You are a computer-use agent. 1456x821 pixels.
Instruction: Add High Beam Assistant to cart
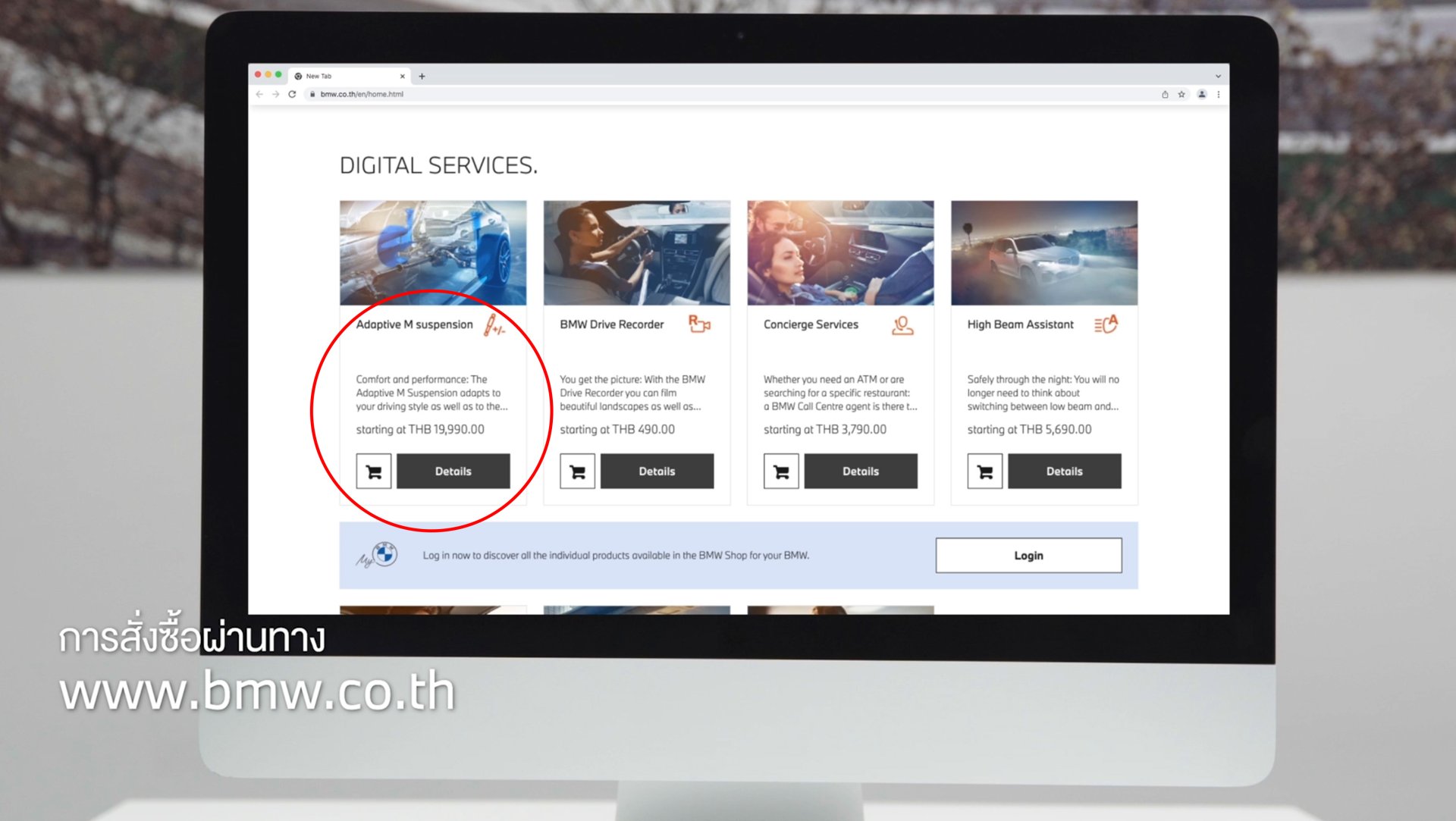[984, 472]
